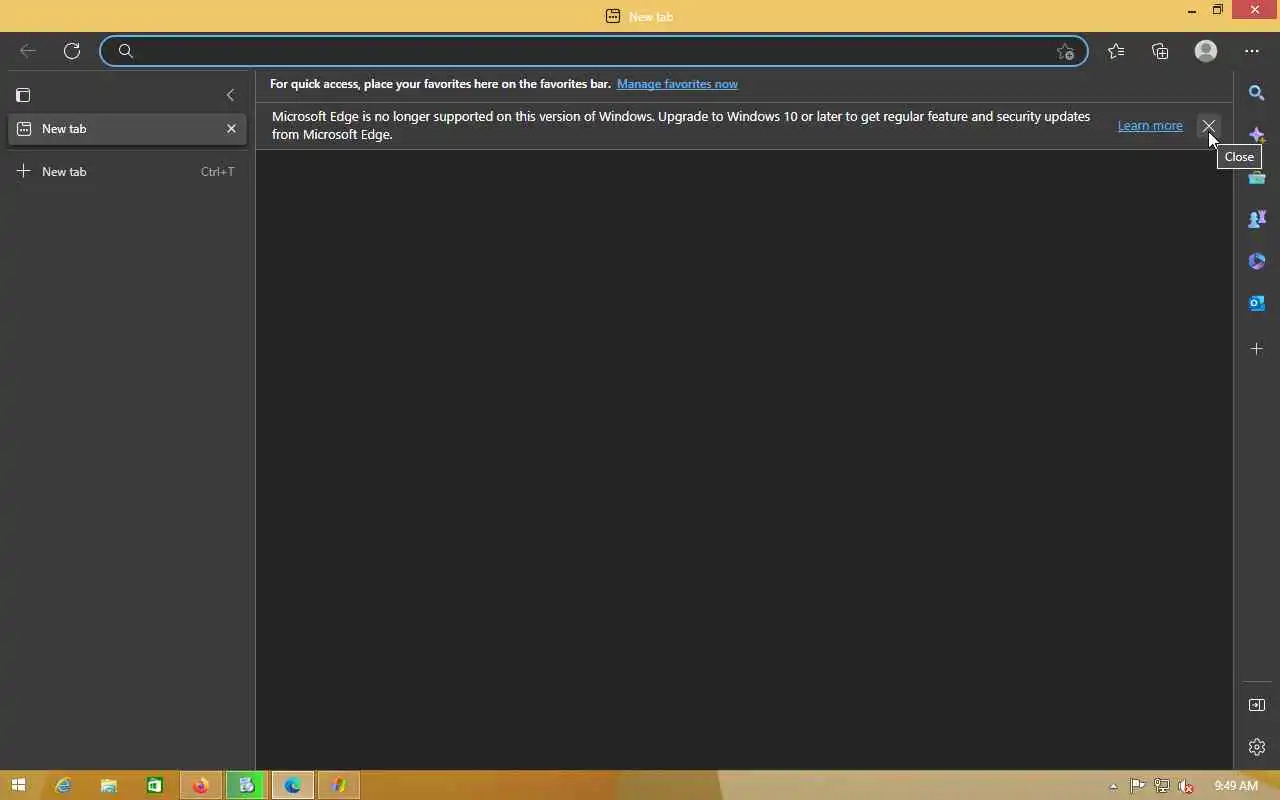Screen dimensions: 1280x800
Task: Launch Internet Explorer from taskbar
Action: [63, 785]
